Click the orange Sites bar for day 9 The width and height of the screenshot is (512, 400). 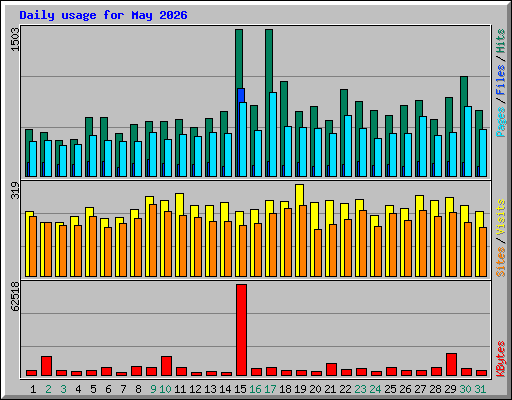153,240
